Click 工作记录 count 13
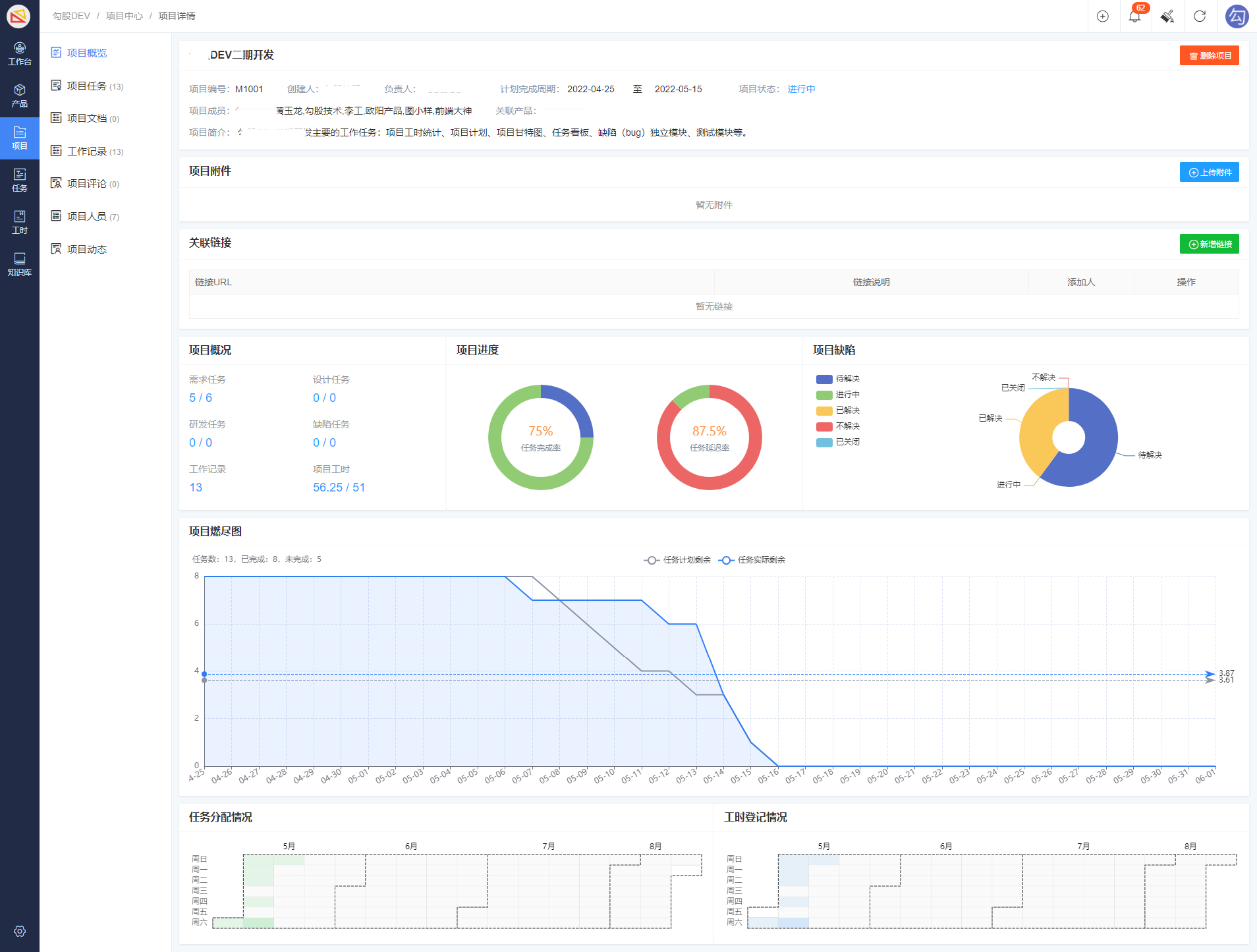1257x952 pixels. (x=196, y=488)
